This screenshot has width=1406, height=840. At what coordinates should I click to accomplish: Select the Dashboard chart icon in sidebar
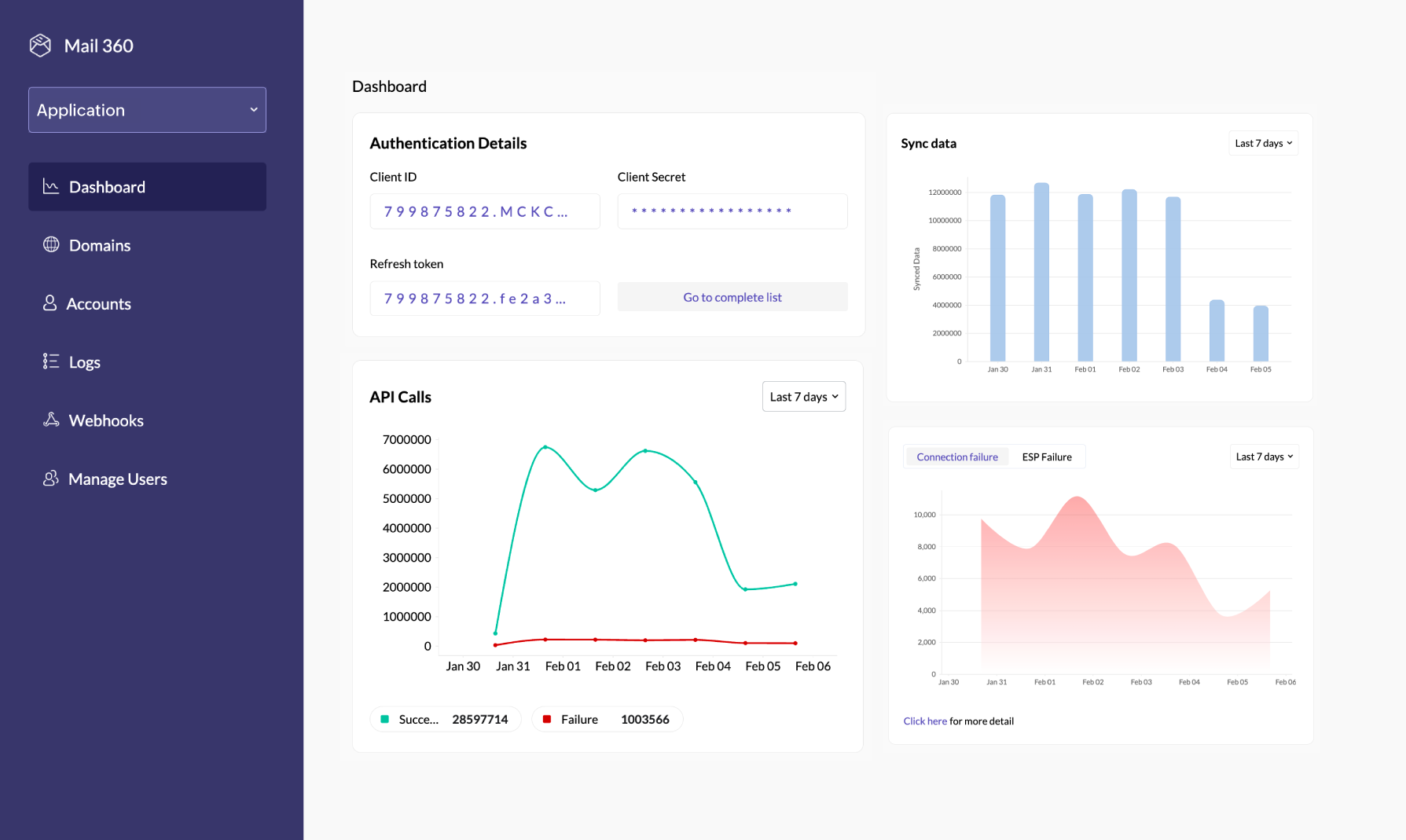click(50, 186)
